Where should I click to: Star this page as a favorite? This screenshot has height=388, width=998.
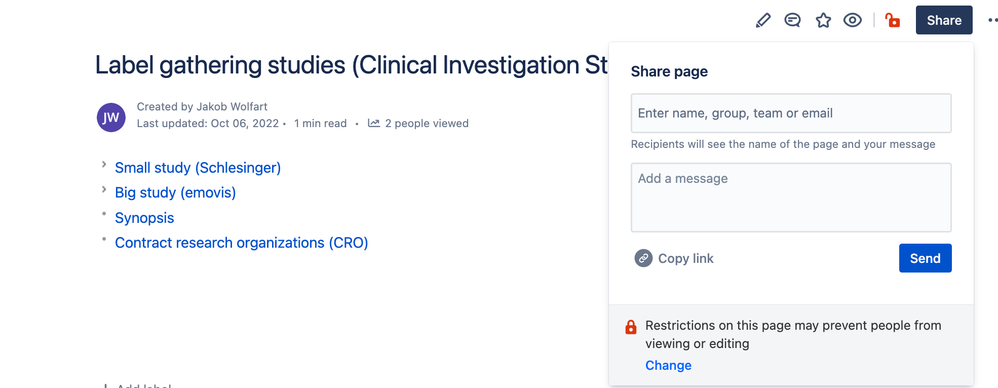point(824,20)
